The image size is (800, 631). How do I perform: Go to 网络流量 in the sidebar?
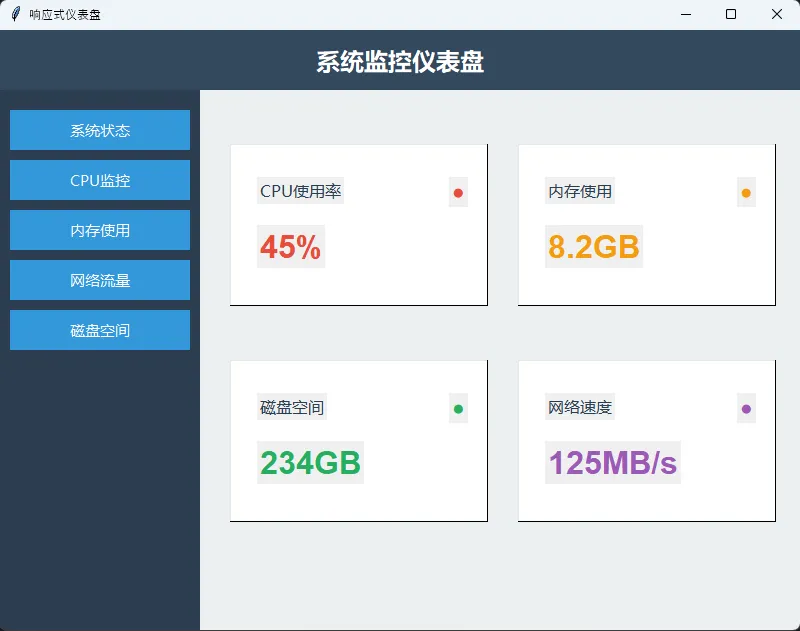tap(100, 280)
